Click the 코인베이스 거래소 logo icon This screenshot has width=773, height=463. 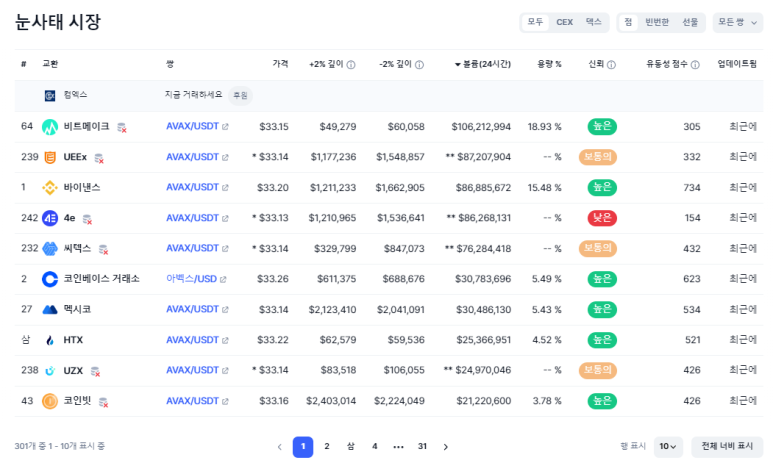tap(50, 279)
